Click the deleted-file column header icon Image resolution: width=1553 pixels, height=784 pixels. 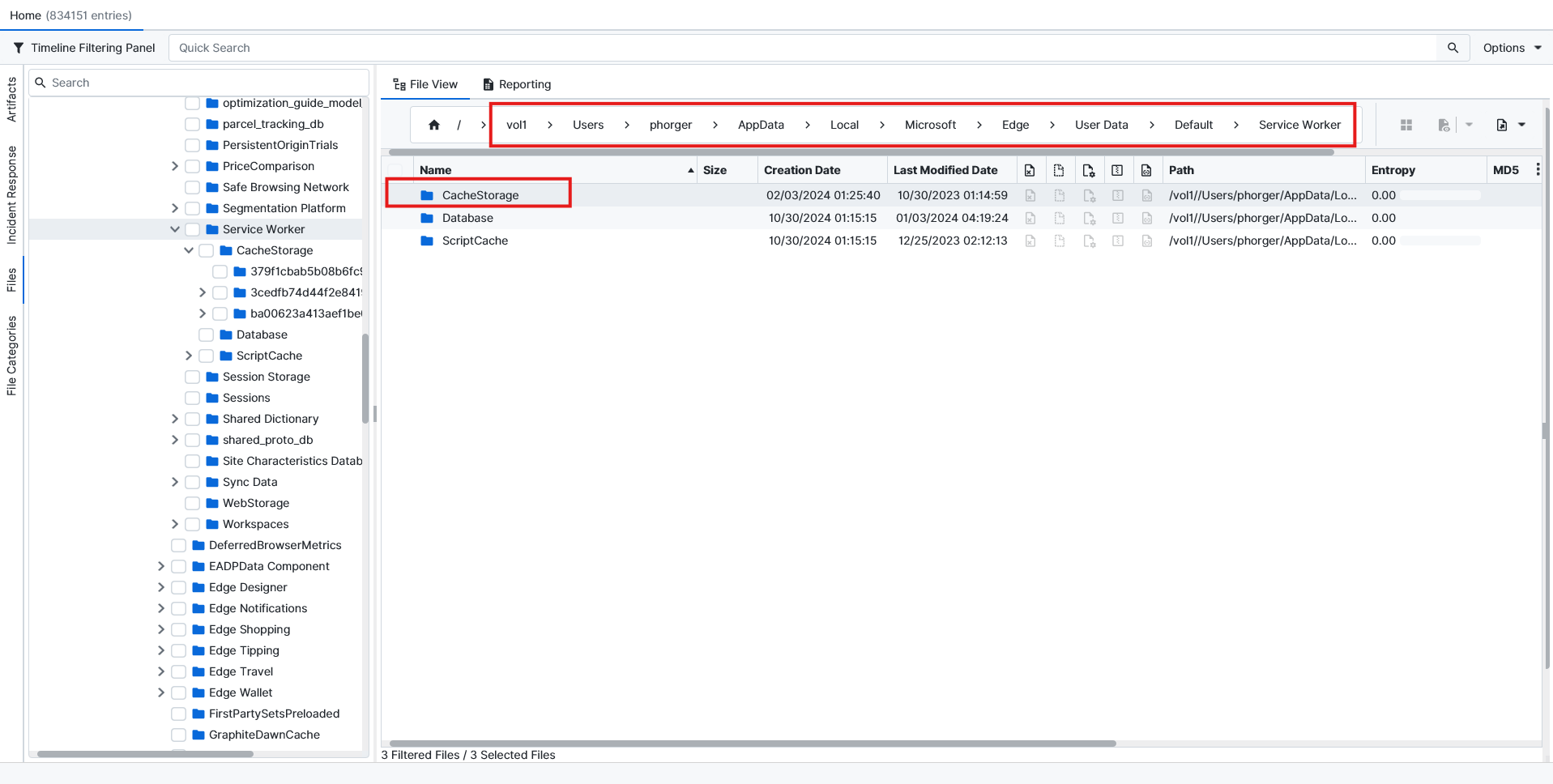point(1030,170)
